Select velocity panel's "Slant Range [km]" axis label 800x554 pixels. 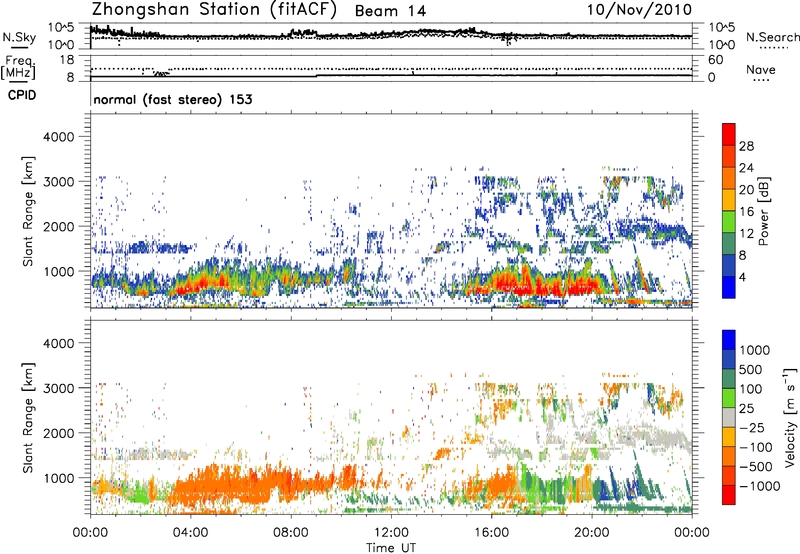(28, 418)
